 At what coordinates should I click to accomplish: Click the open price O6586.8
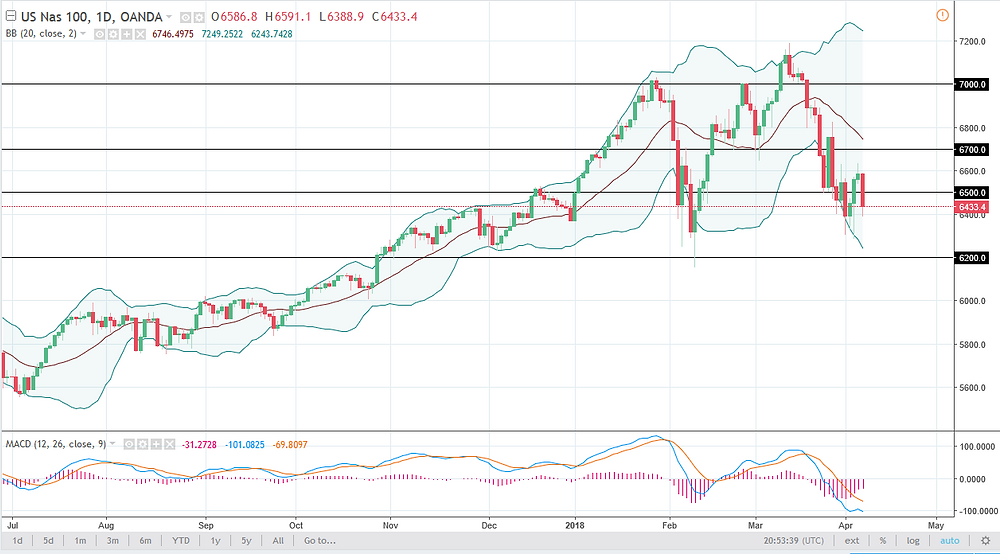click(x=235, y=17)
